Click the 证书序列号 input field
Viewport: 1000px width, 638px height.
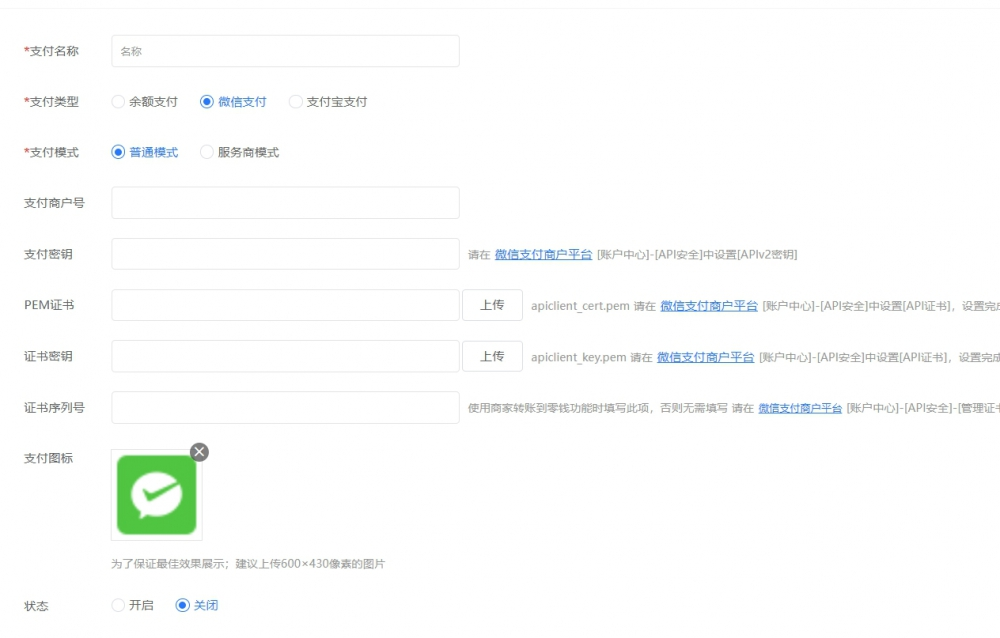(x=285, y=406)
